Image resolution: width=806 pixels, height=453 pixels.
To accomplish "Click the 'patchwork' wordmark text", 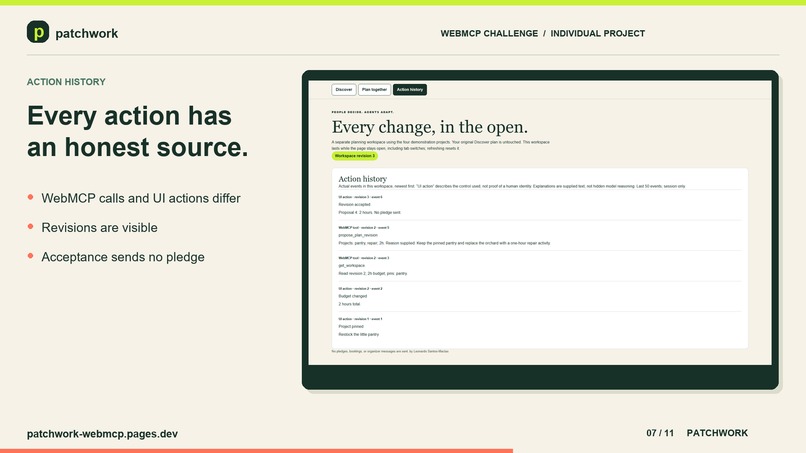I will tap(86, 33).
